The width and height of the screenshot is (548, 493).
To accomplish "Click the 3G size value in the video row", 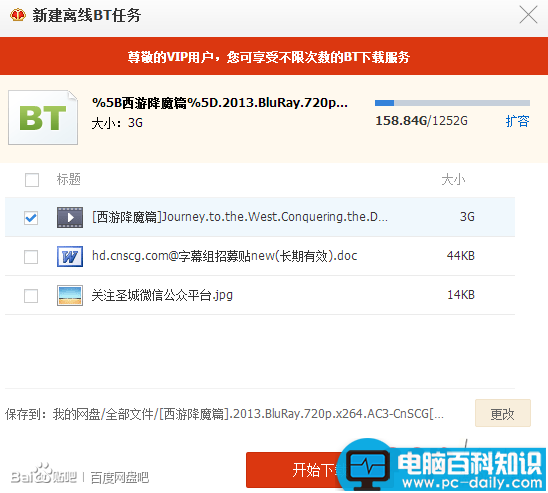I will pyautogui.click(x=467, y=217).
